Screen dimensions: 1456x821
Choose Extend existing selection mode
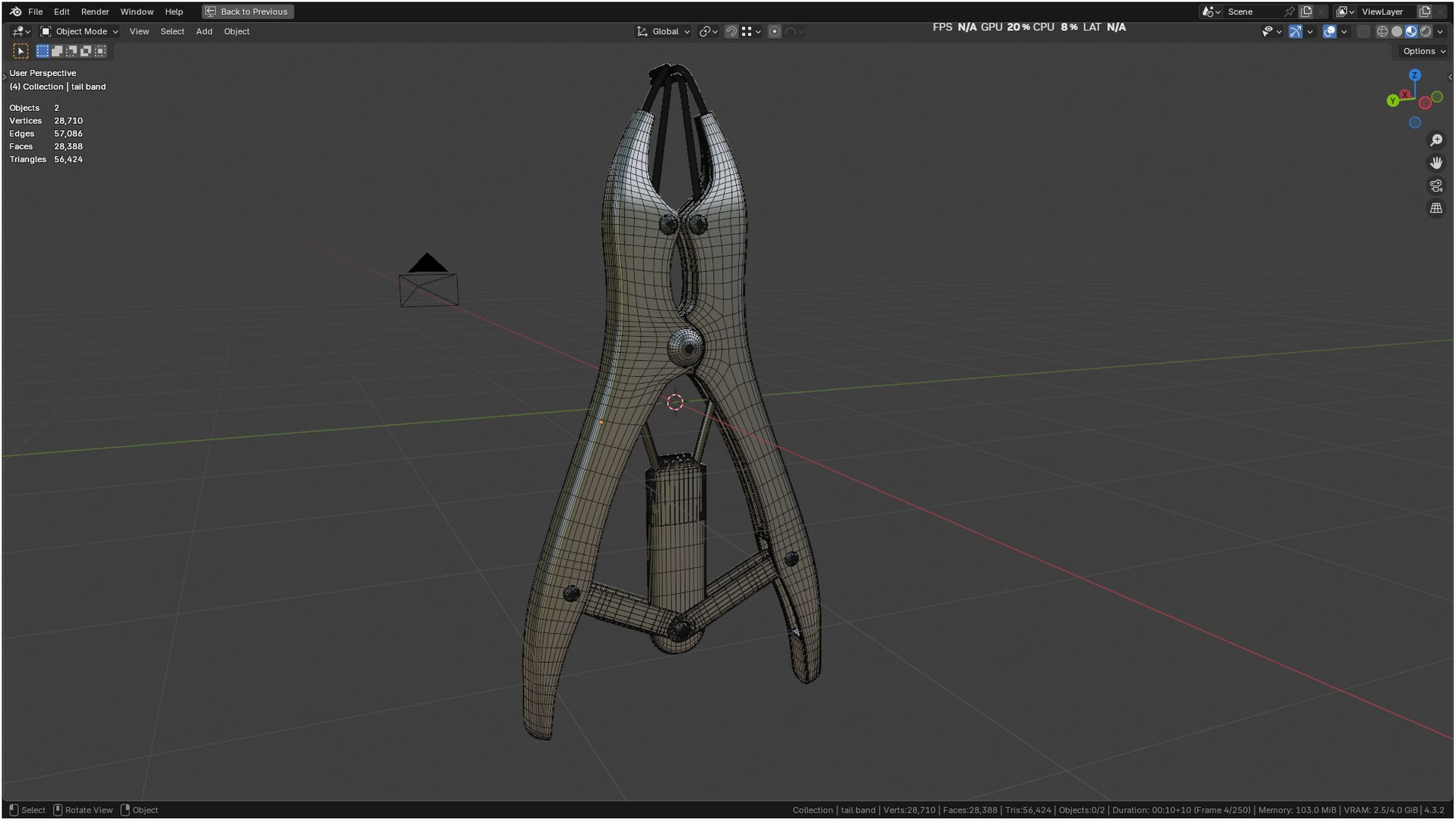coord(57,51)
